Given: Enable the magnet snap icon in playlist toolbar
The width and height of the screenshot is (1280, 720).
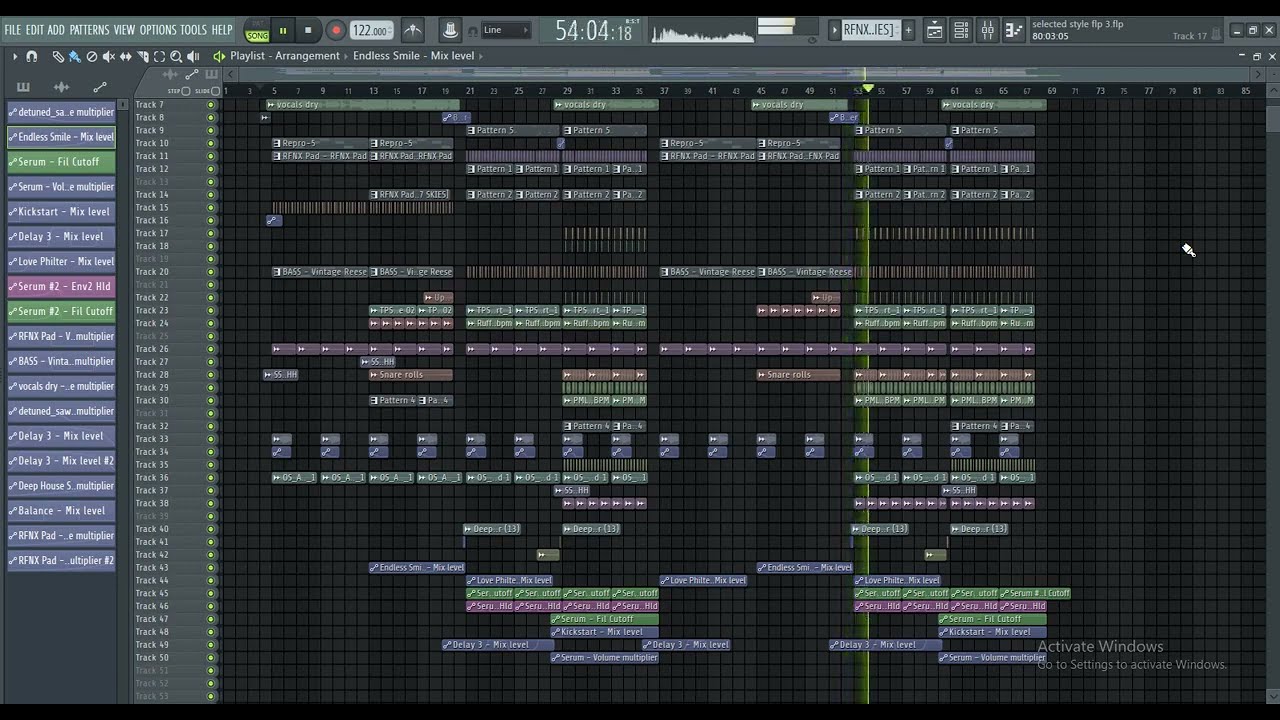Looking at the screenshot, I should pyautogui.click(x=32, y=57).
